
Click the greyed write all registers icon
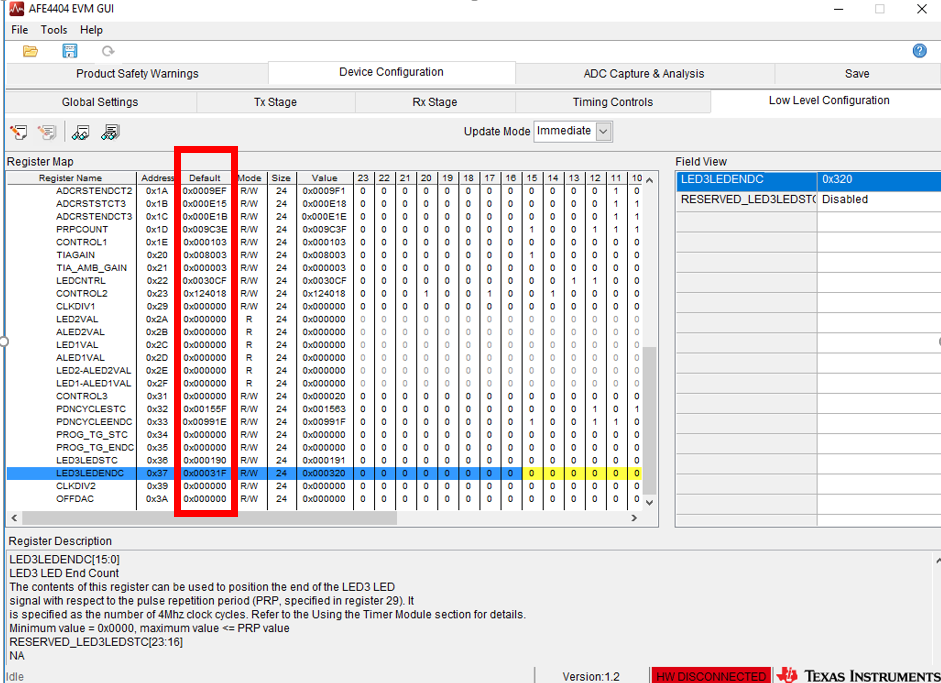click(x=47, y=132)
